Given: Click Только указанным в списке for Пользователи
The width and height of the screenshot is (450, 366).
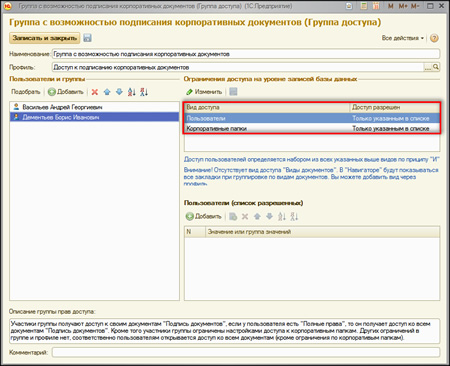Looking at the screenshot, I should 391,118.
